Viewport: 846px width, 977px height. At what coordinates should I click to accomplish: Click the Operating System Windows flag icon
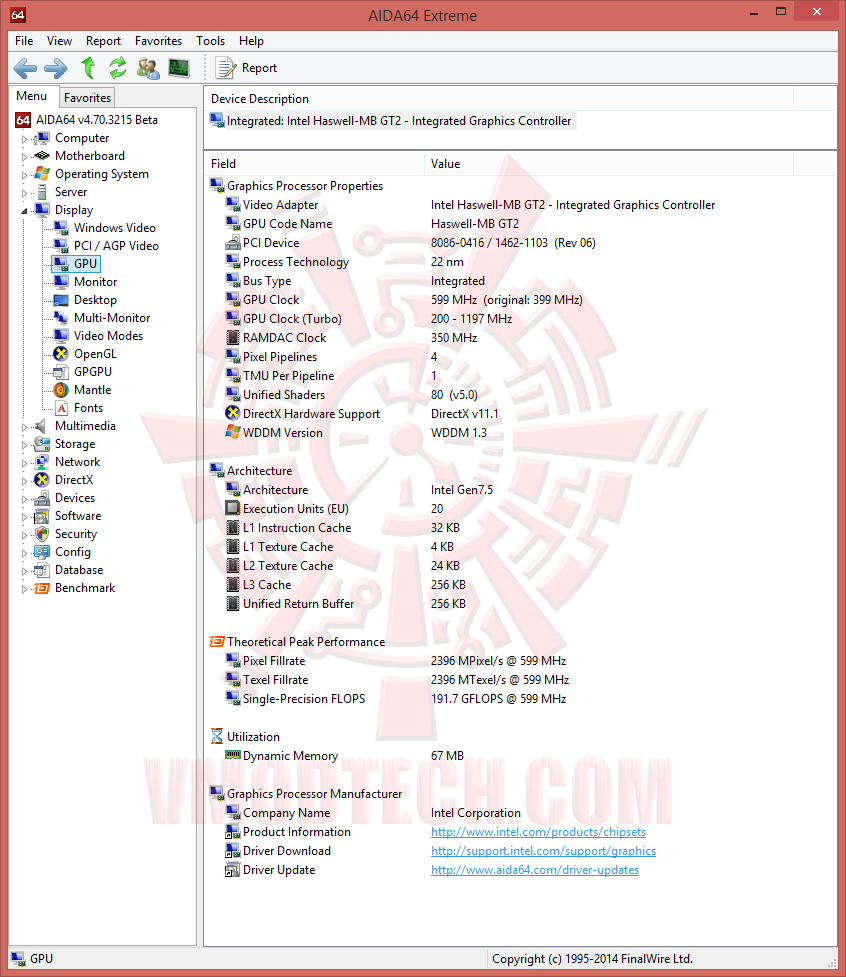pos(42,174)
